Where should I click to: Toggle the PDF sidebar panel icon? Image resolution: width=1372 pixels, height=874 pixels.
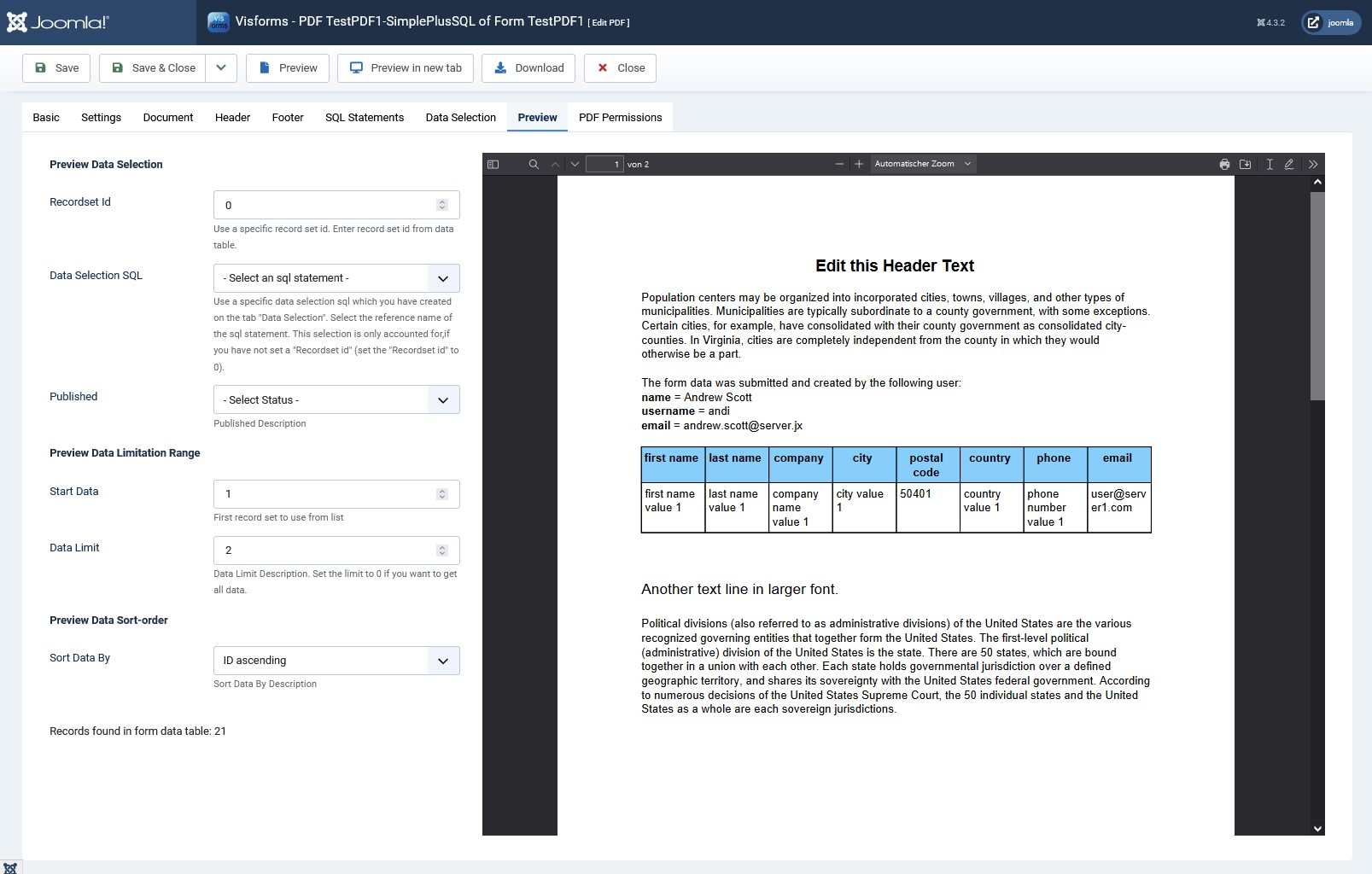(x=493, y=163)
